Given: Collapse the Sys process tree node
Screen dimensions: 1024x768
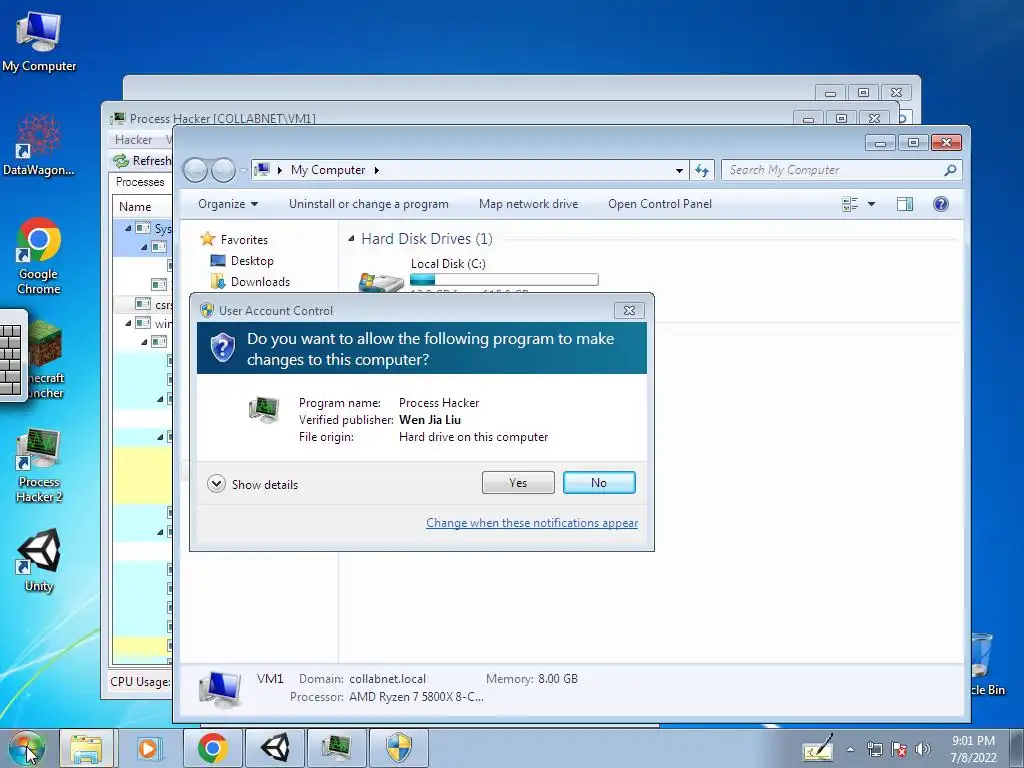Looking at the screenshot, I should click(128, 228).
